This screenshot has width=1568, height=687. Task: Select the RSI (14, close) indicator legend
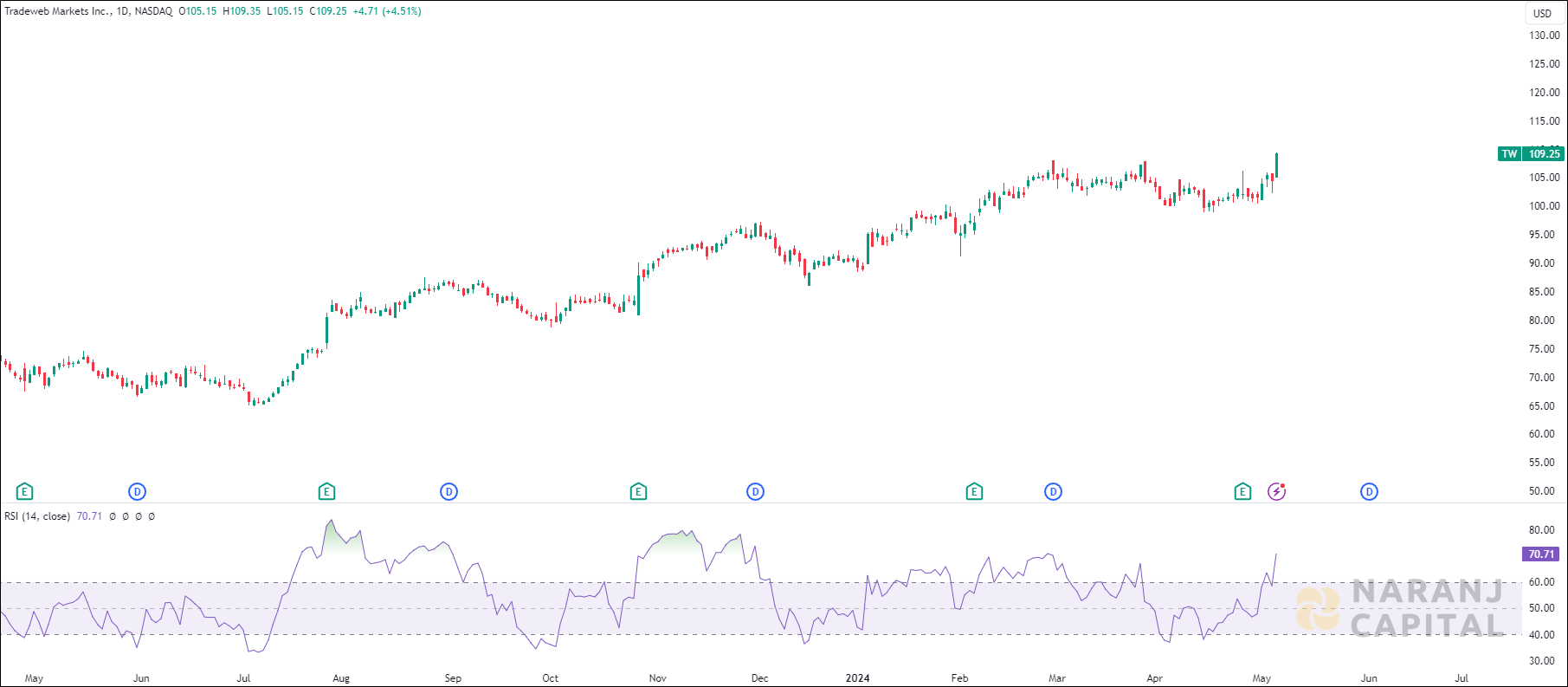pyautogui.click(x=37, y=516)
